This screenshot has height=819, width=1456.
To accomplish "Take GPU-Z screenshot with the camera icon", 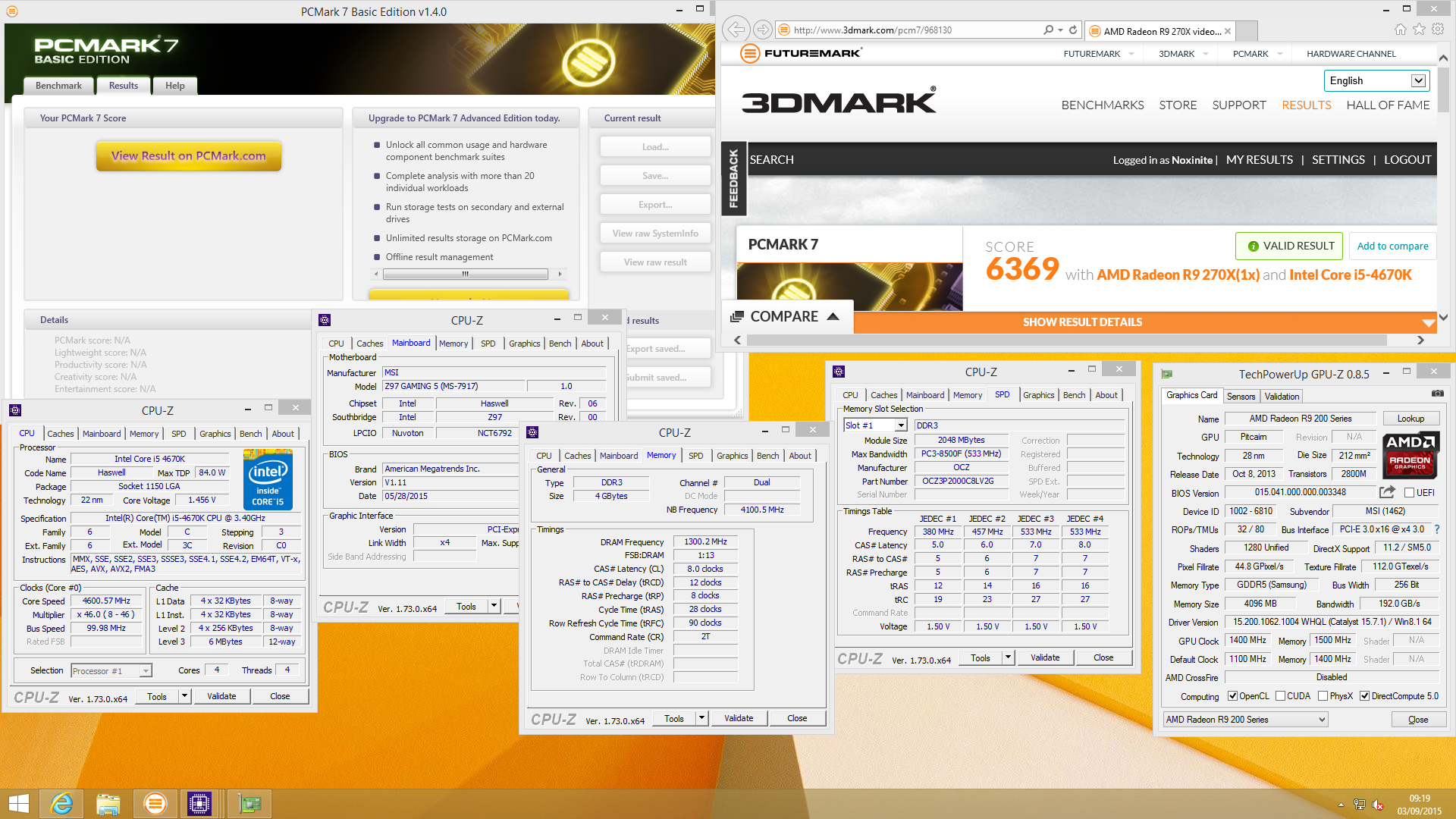I will pyautogui.click(x=1437, y=394).
